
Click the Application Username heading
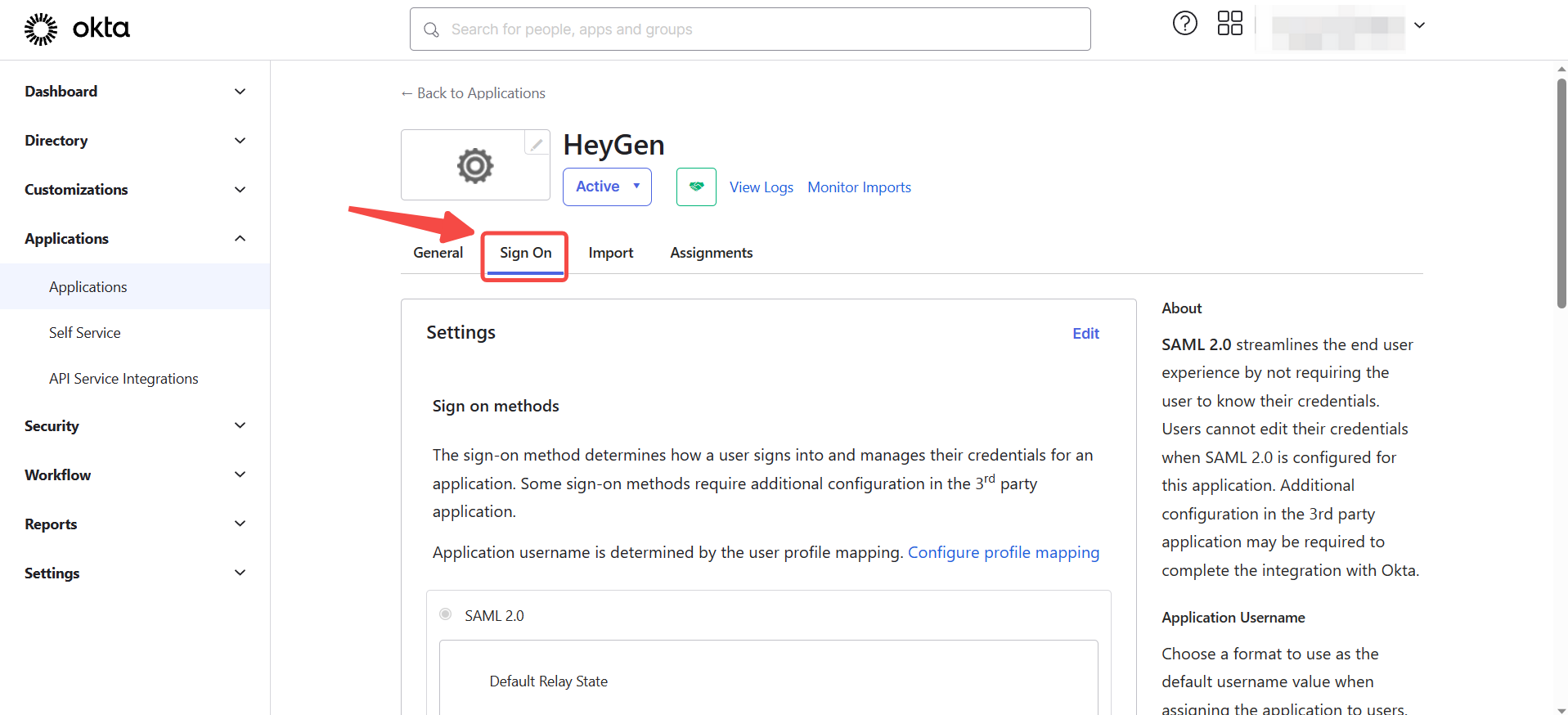1233,618
